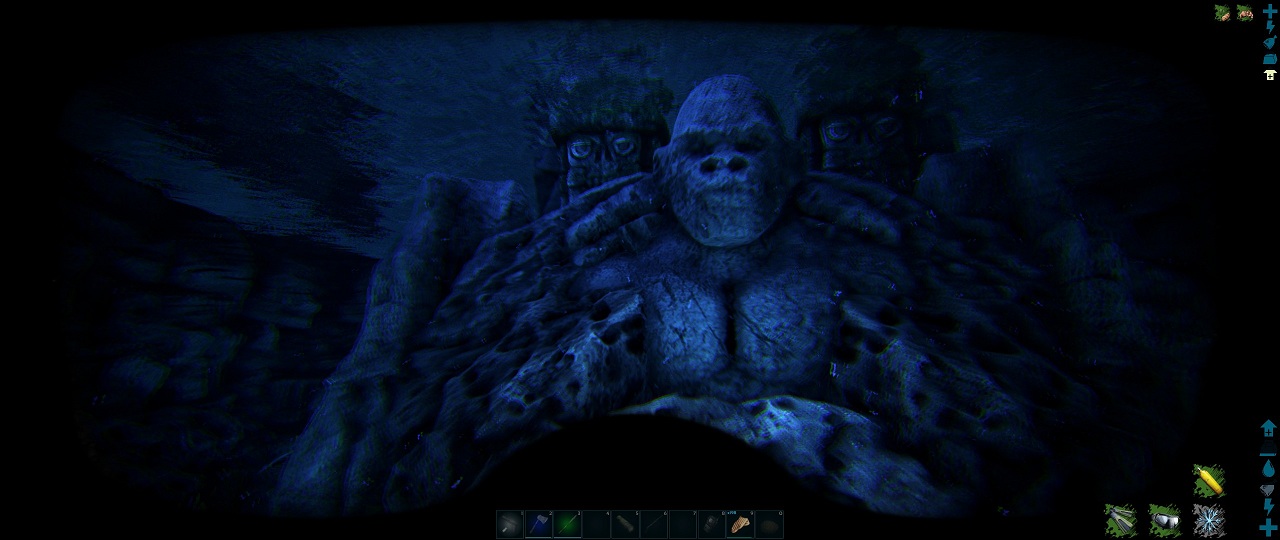Click the water droplet stat icon
1280x540 pixels.
click(1269, 468)
